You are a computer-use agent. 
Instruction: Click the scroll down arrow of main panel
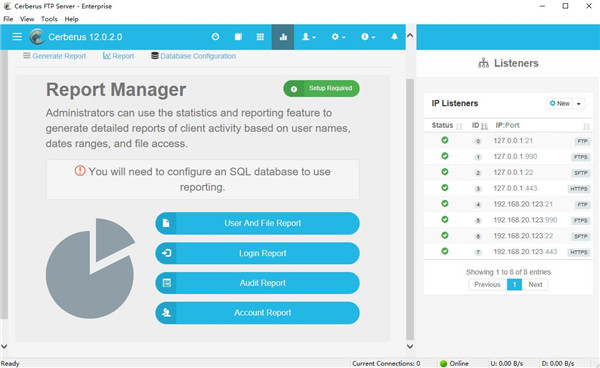410,347
